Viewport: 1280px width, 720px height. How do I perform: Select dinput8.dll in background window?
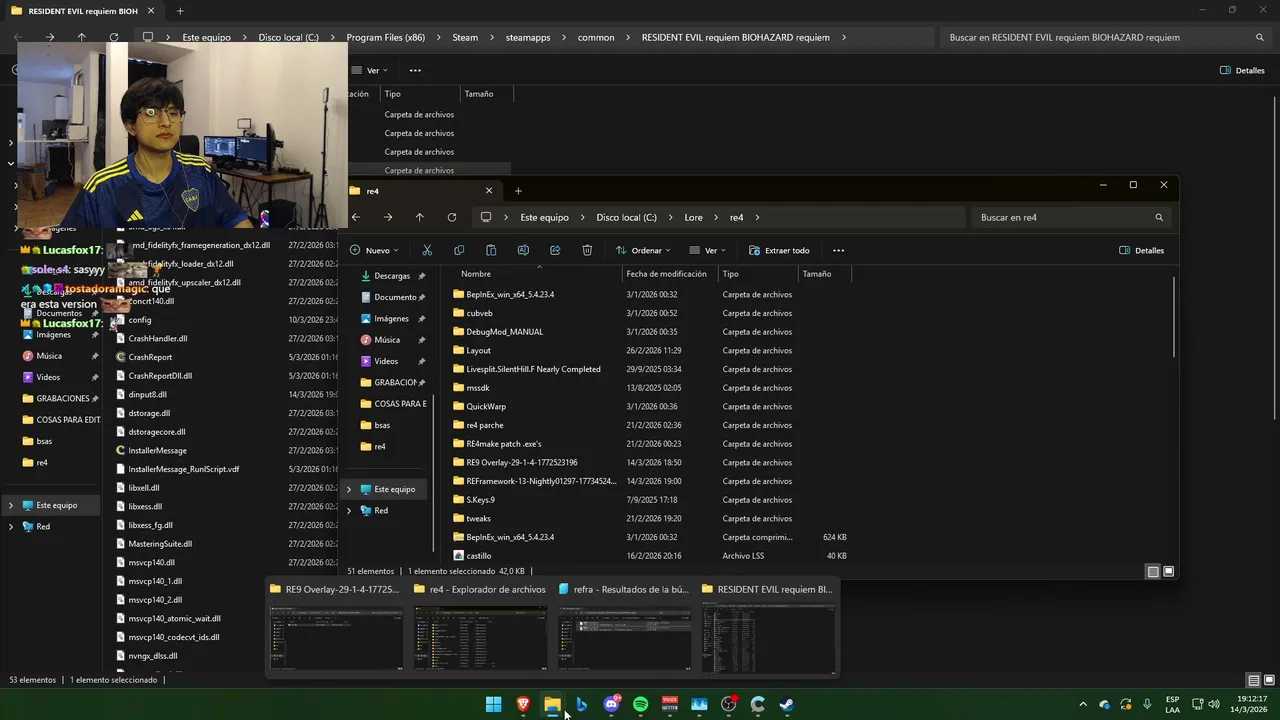[x=147, y=394]
